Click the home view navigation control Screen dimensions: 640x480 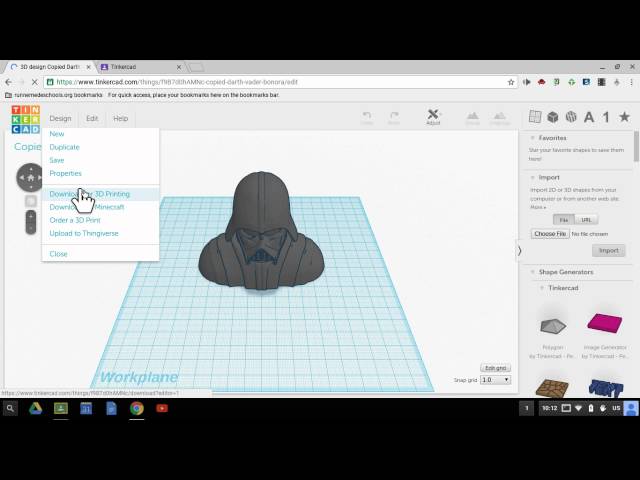pyautogui.click(x=31, y=178)
